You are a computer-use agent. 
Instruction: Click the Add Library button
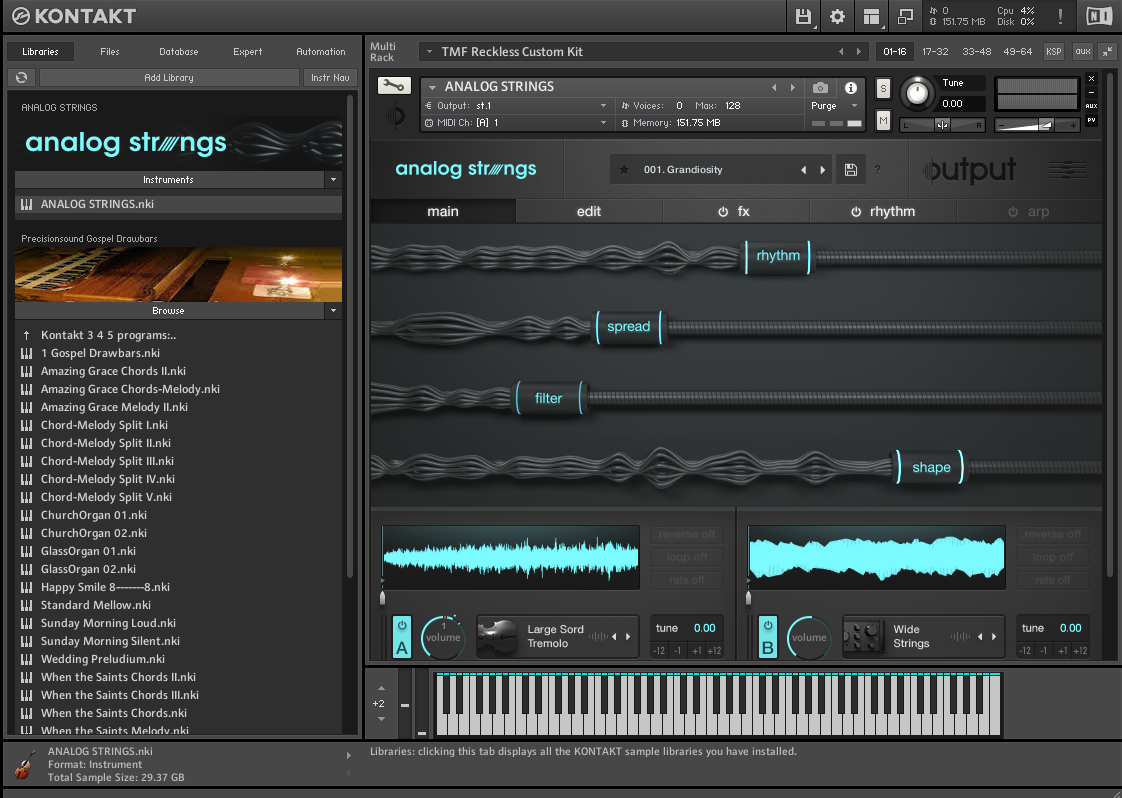click(x=169, y=77)
